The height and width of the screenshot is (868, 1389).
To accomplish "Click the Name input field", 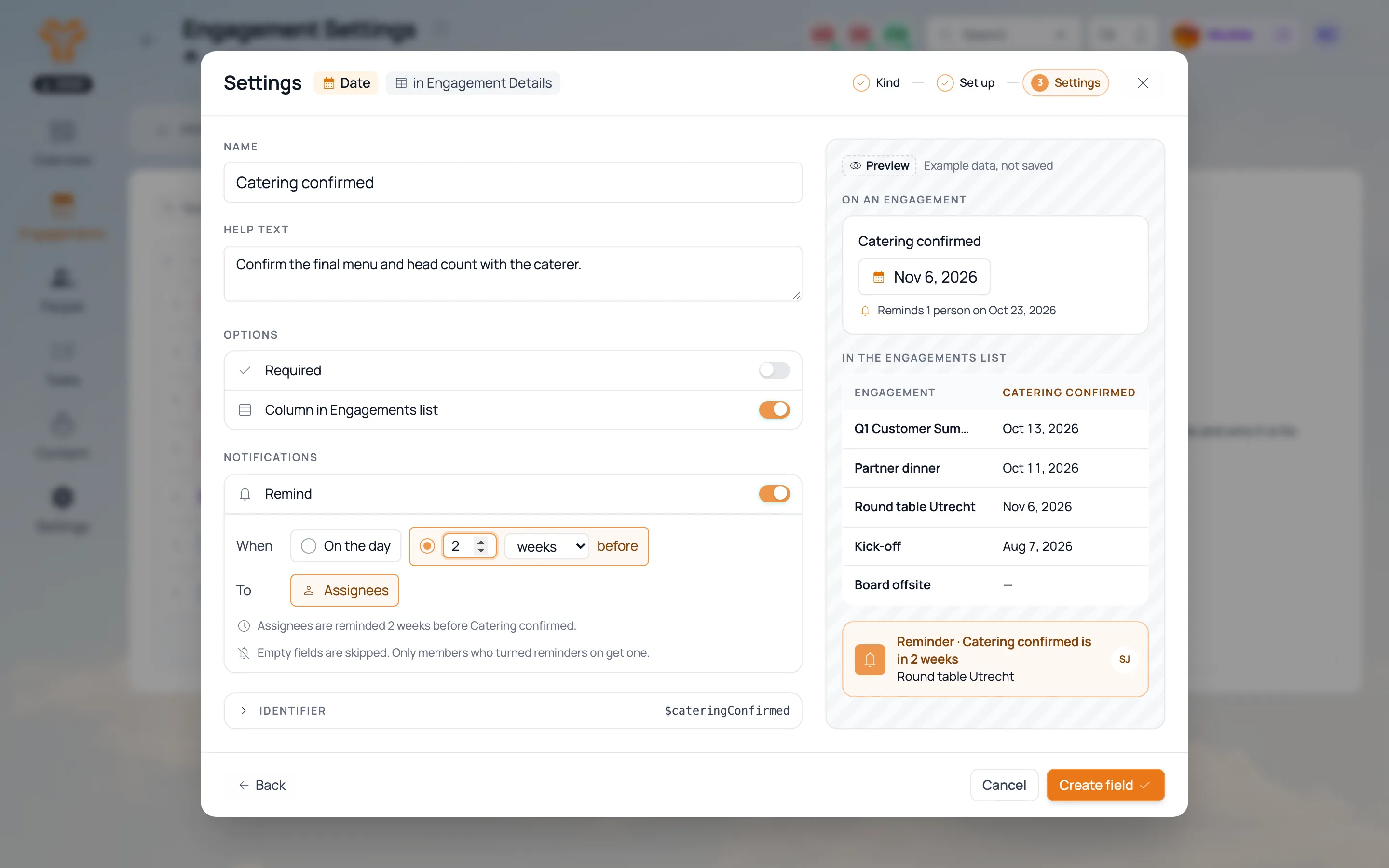I will [x=513, y=183].
